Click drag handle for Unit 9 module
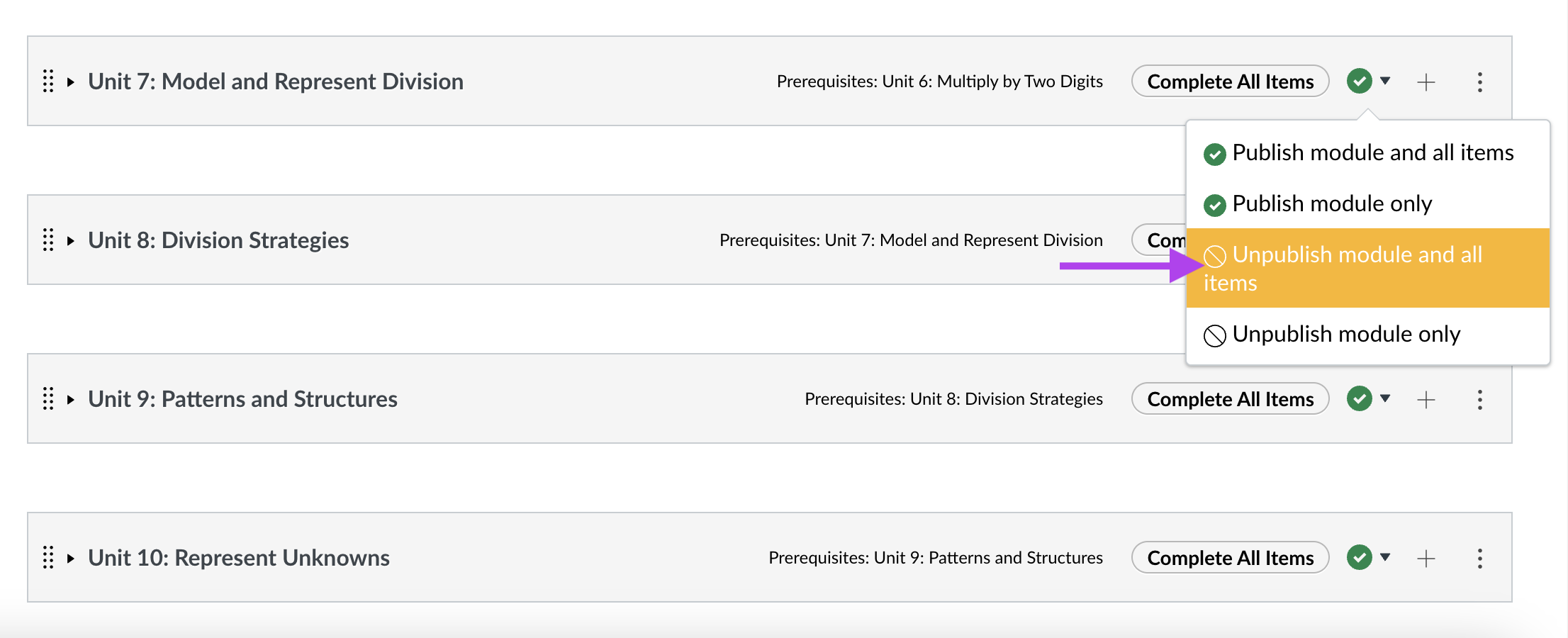The height and width of the screenshot is (638, 1568). (48, 399)
